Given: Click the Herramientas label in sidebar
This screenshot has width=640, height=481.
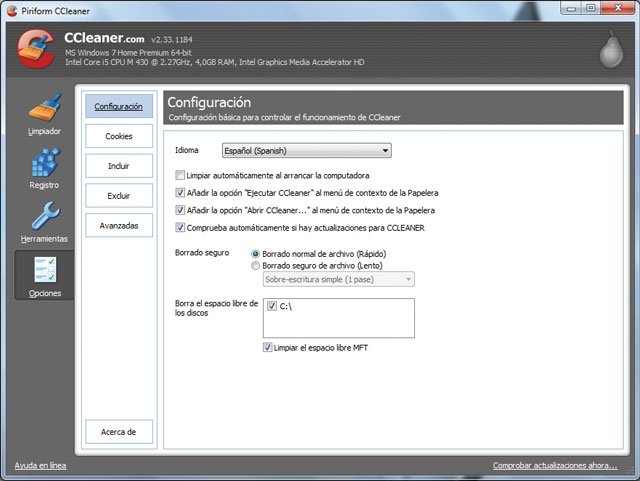Looking at the screenshot, I should pos(44,239).
